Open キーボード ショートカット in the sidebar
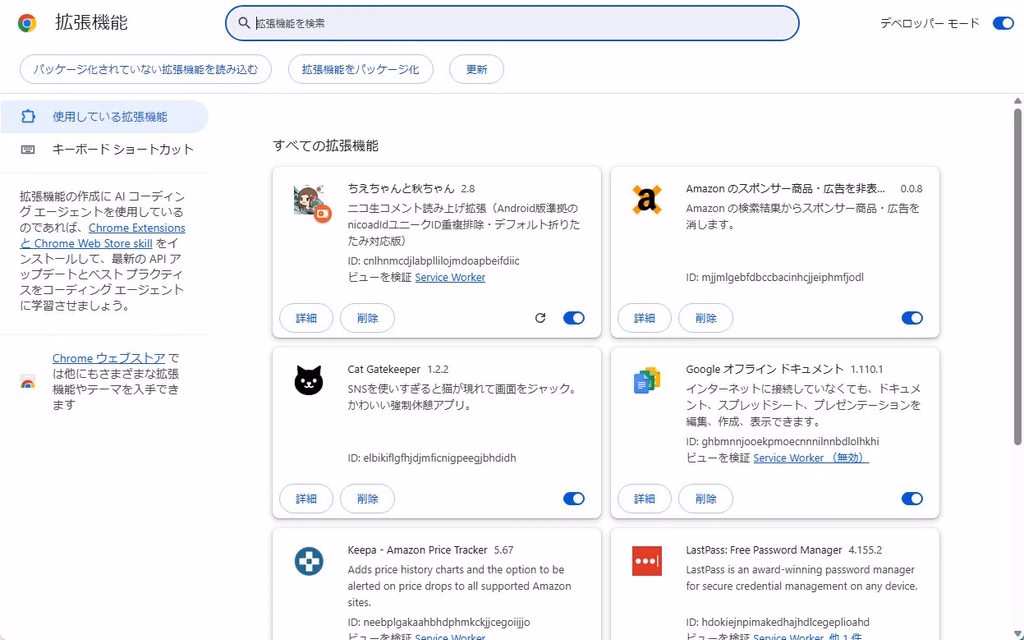The width and height of the screenshot is (1024, 640). (104, 150)
